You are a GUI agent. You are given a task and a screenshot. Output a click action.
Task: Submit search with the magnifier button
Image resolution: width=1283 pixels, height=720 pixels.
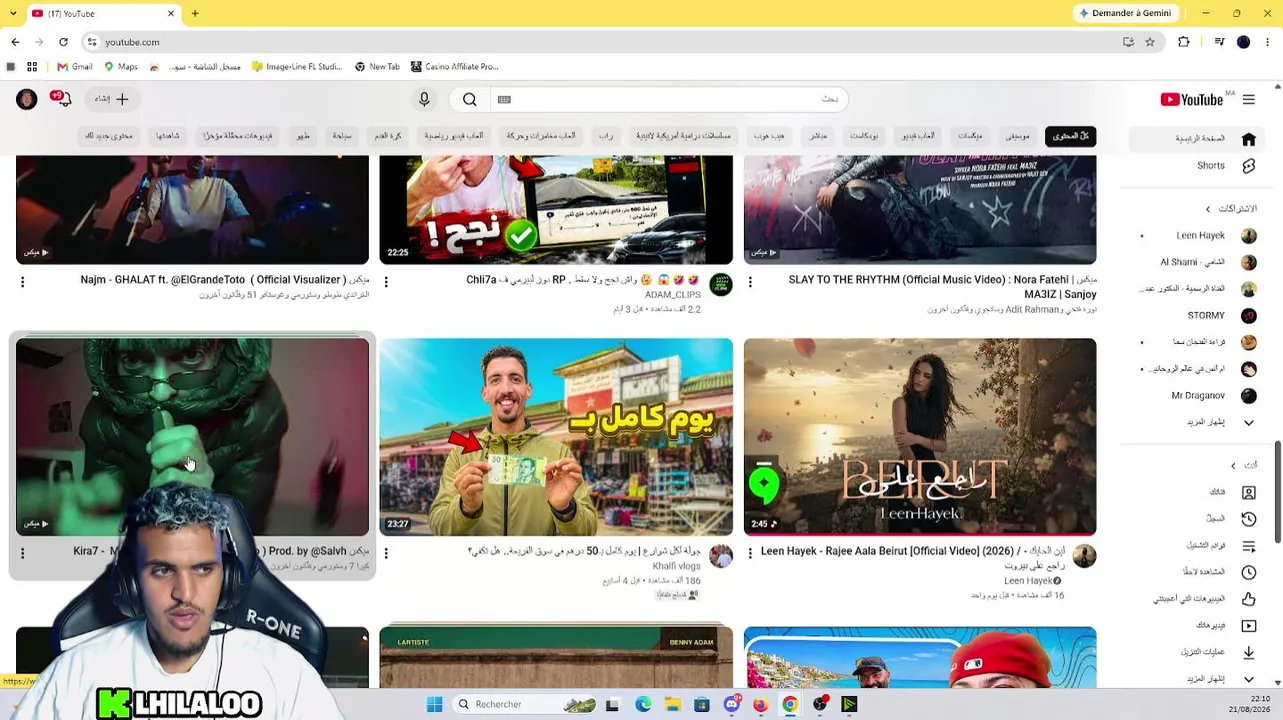point(469,99)
